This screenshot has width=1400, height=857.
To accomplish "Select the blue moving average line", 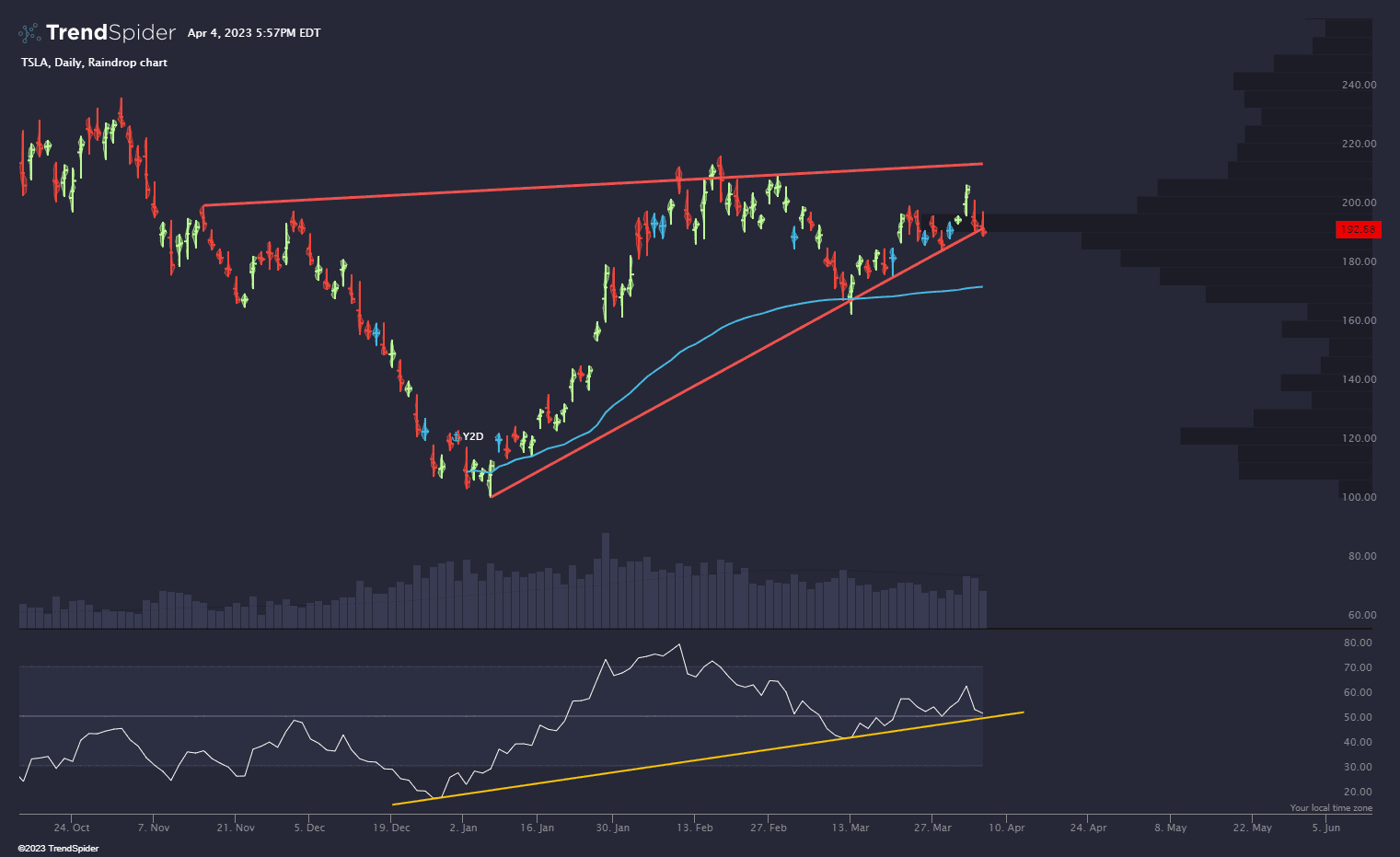I will 736,322.
